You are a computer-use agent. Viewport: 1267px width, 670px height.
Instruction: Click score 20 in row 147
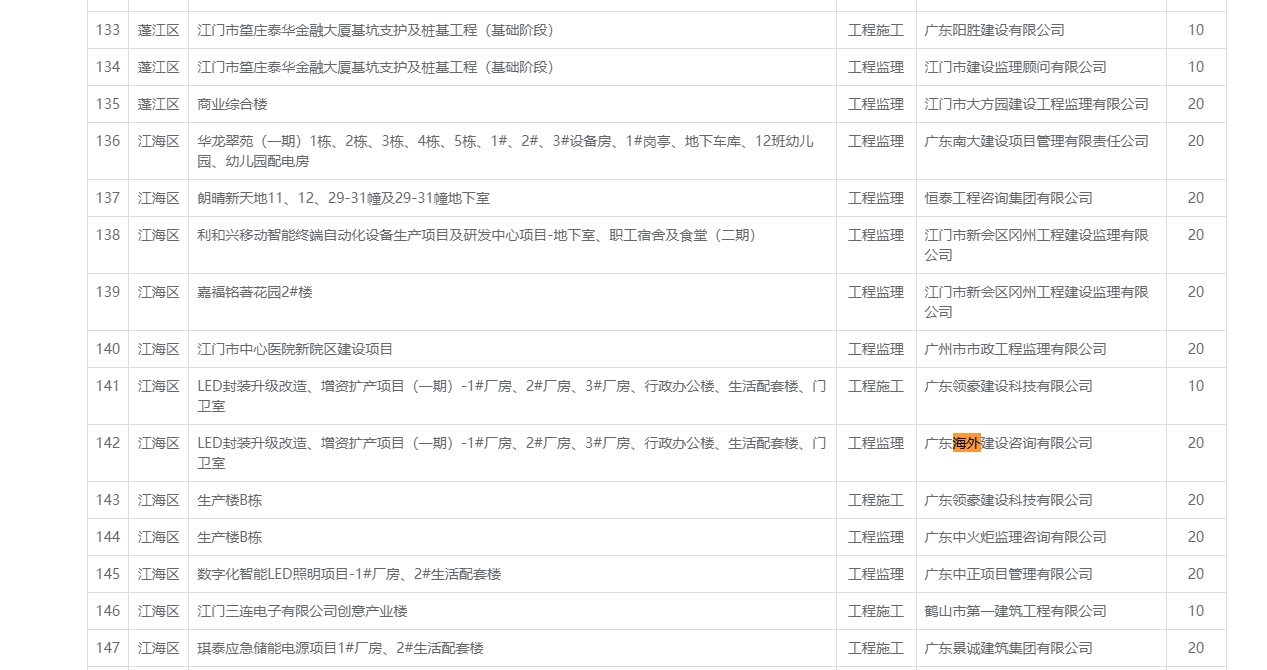1196,648
